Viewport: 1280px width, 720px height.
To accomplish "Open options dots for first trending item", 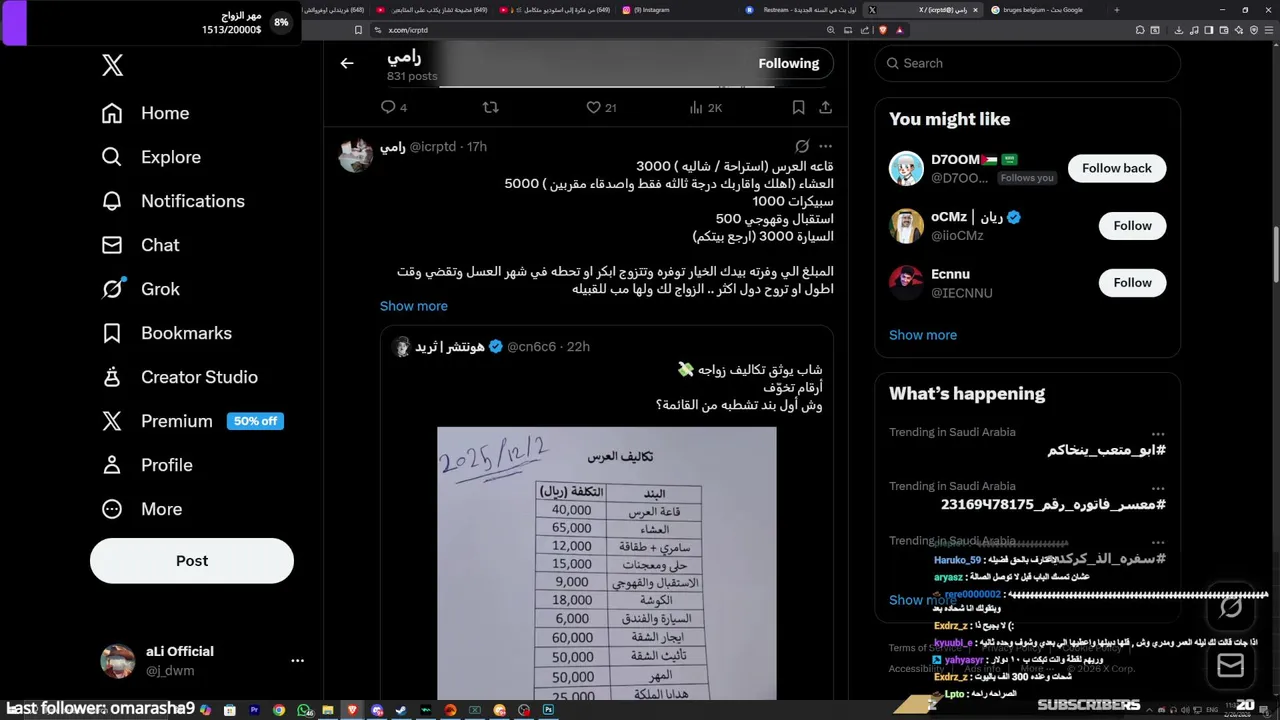I will pos(1158,434).
